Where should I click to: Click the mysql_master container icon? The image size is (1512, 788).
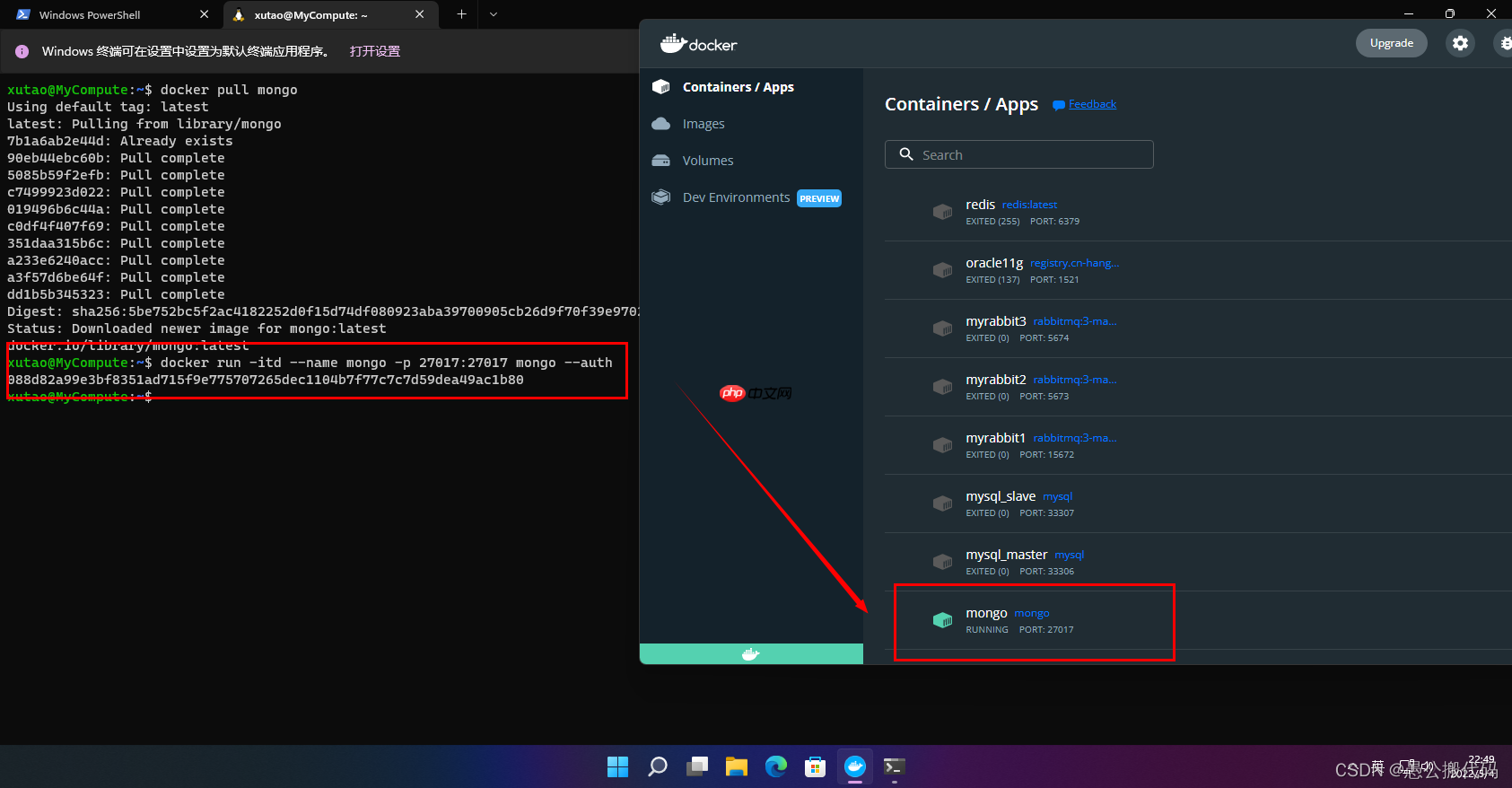942,562
